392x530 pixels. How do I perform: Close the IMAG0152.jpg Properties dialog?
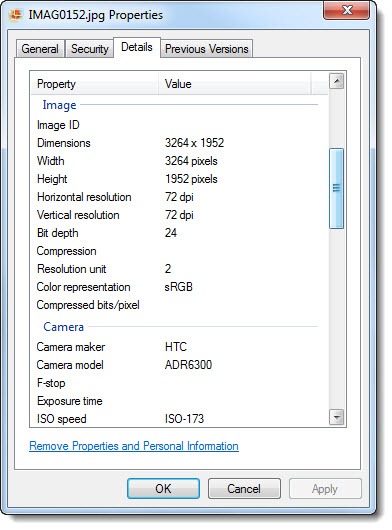pyautogui.click(x=346, y=10)
